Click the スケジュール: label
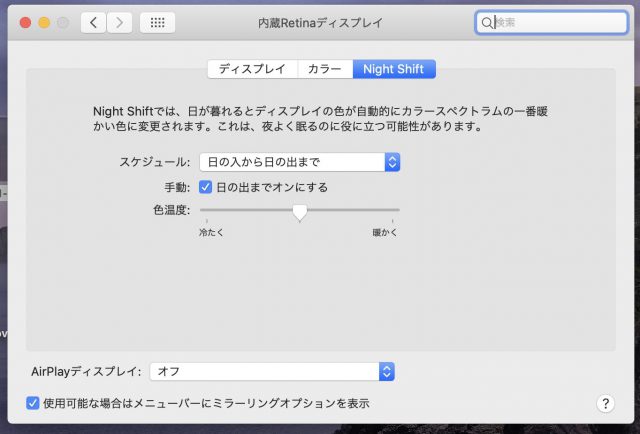Image resolution: width=640 pixels, height=434 pixels. tap(155, 162)
